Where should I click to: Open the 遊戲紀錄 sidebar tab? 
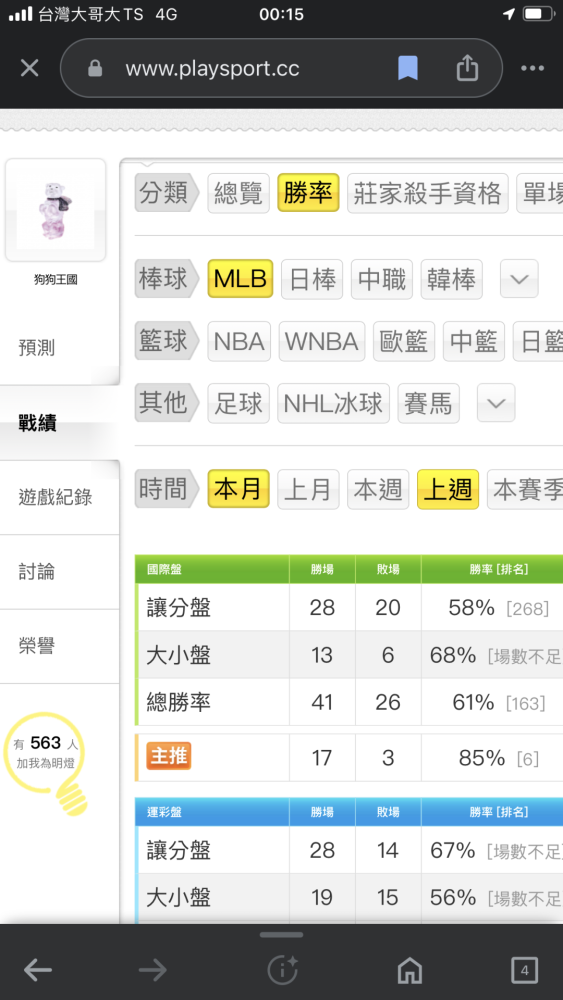(59, 497)
